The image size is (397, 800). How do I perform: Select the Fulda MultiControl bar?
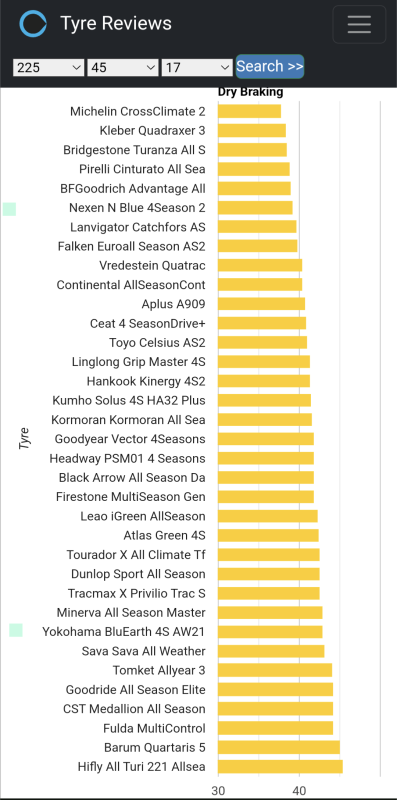(x=276, y=728)
